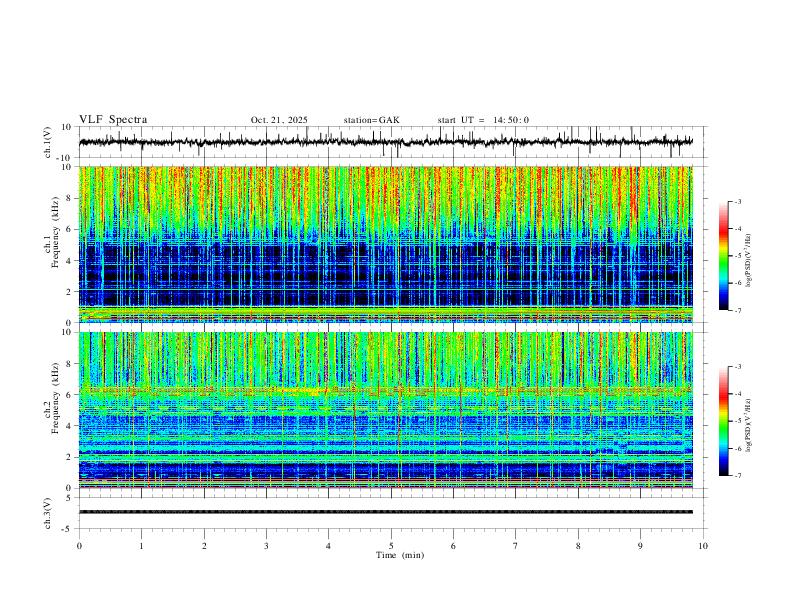Click the 'ch.1(V)' waveform axis label
This screenshot has width=792, height=612.
47,142
